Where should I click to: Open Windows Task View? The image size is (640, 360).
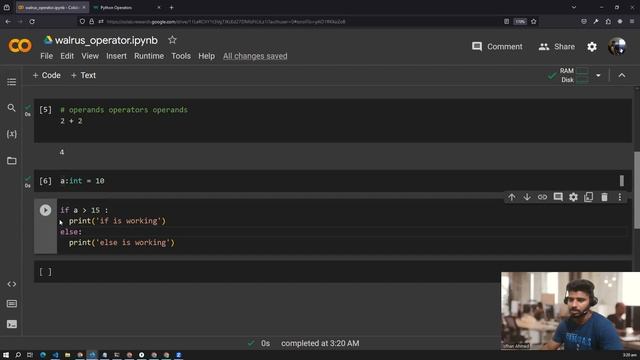tap(30, 355)
